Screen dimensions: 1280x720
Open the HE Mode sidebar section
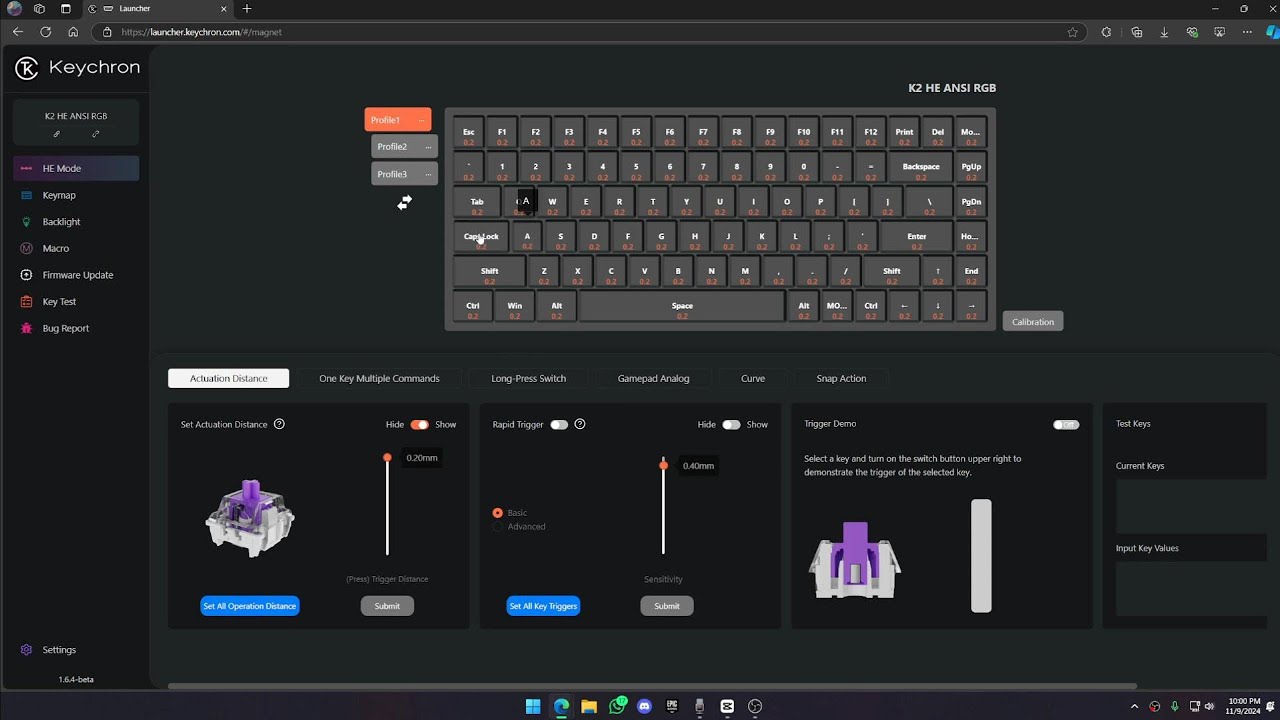click(76, 168)
